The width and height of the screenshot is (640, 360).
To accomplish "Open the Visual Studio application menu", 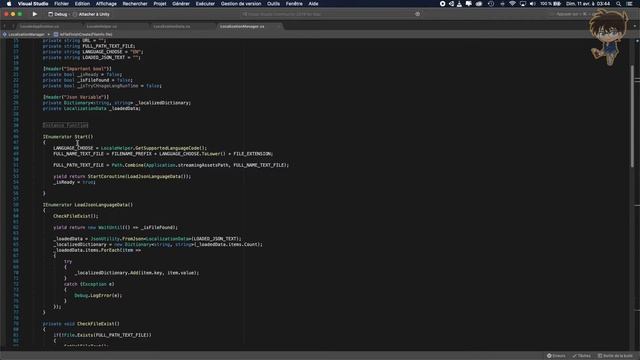I will pos(33,4).
